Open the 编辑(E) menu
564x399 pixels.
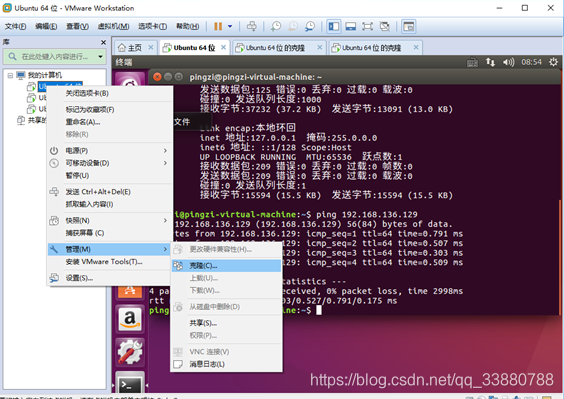(46, 26)
